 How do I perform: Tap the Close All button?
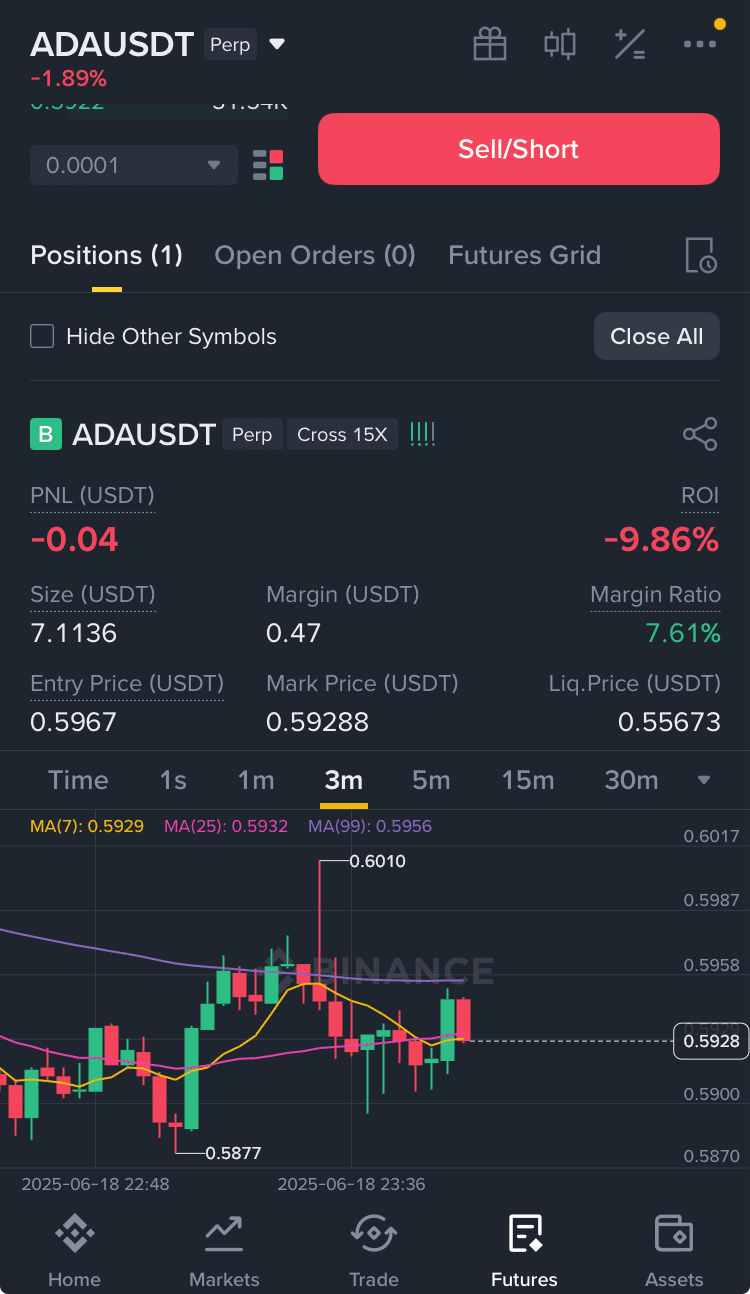click(657, 336)
